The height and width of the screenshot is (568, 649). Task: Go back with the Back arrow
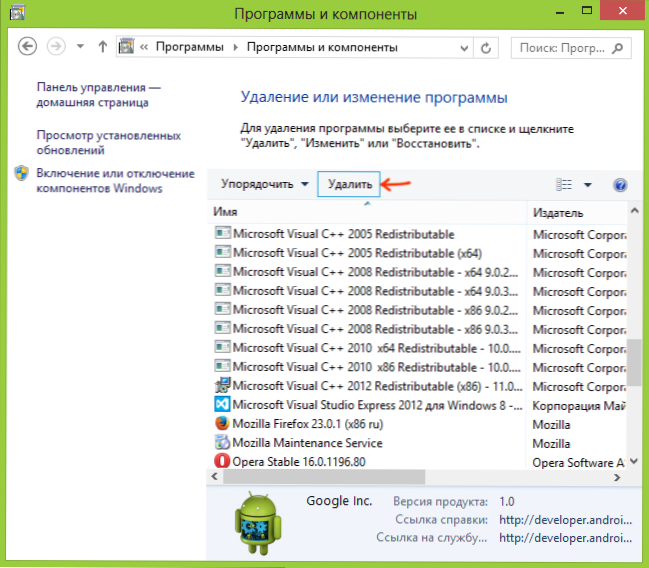pos(27,46)
